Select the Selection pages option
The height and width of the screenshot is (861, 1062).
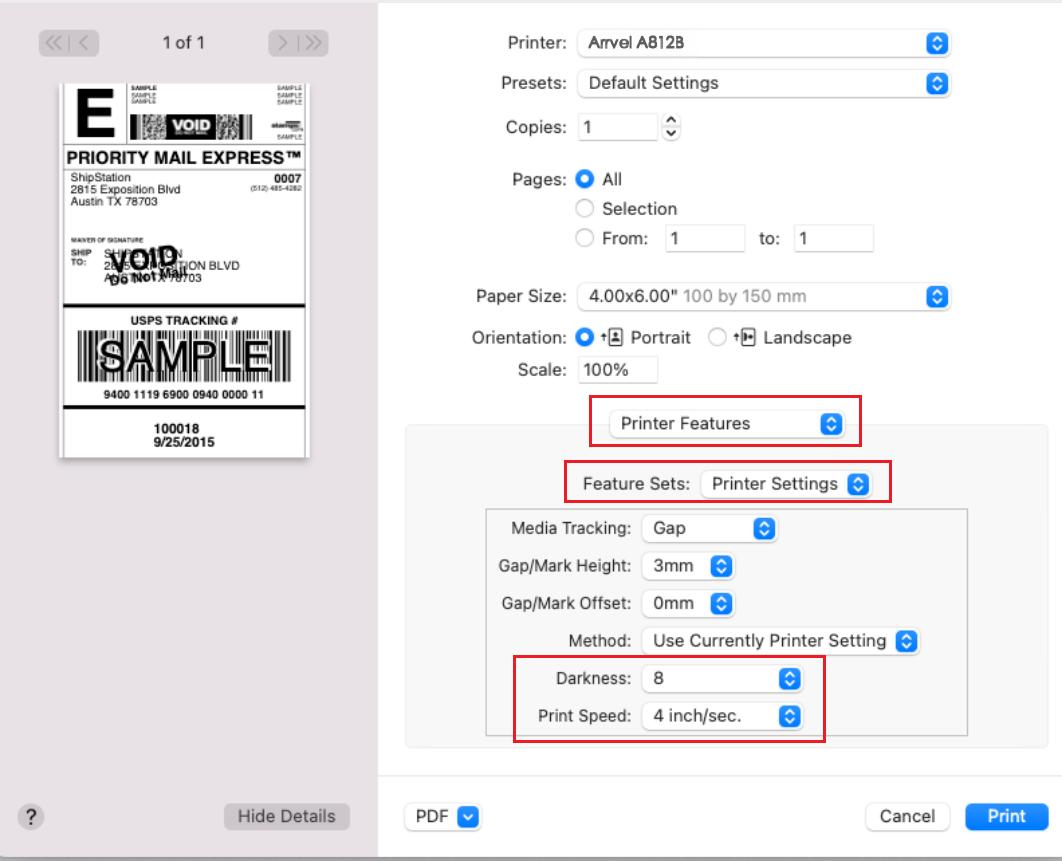(585, 208)
